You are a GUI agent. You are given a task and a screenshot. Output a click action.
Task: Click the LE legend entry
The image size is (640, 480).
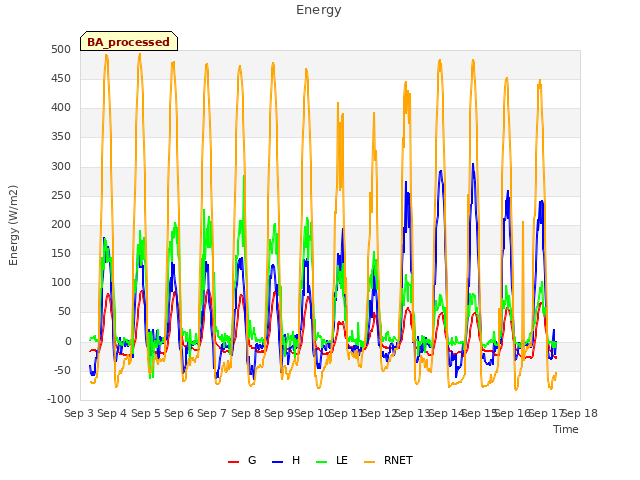[x=332, y=460]
